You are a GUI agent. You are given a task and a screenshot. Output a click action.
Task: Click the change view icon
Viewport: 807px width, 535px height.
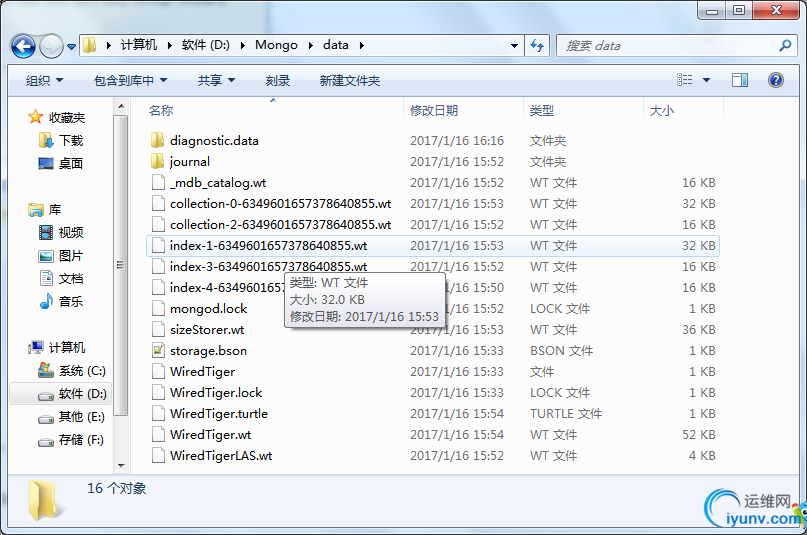685,80
